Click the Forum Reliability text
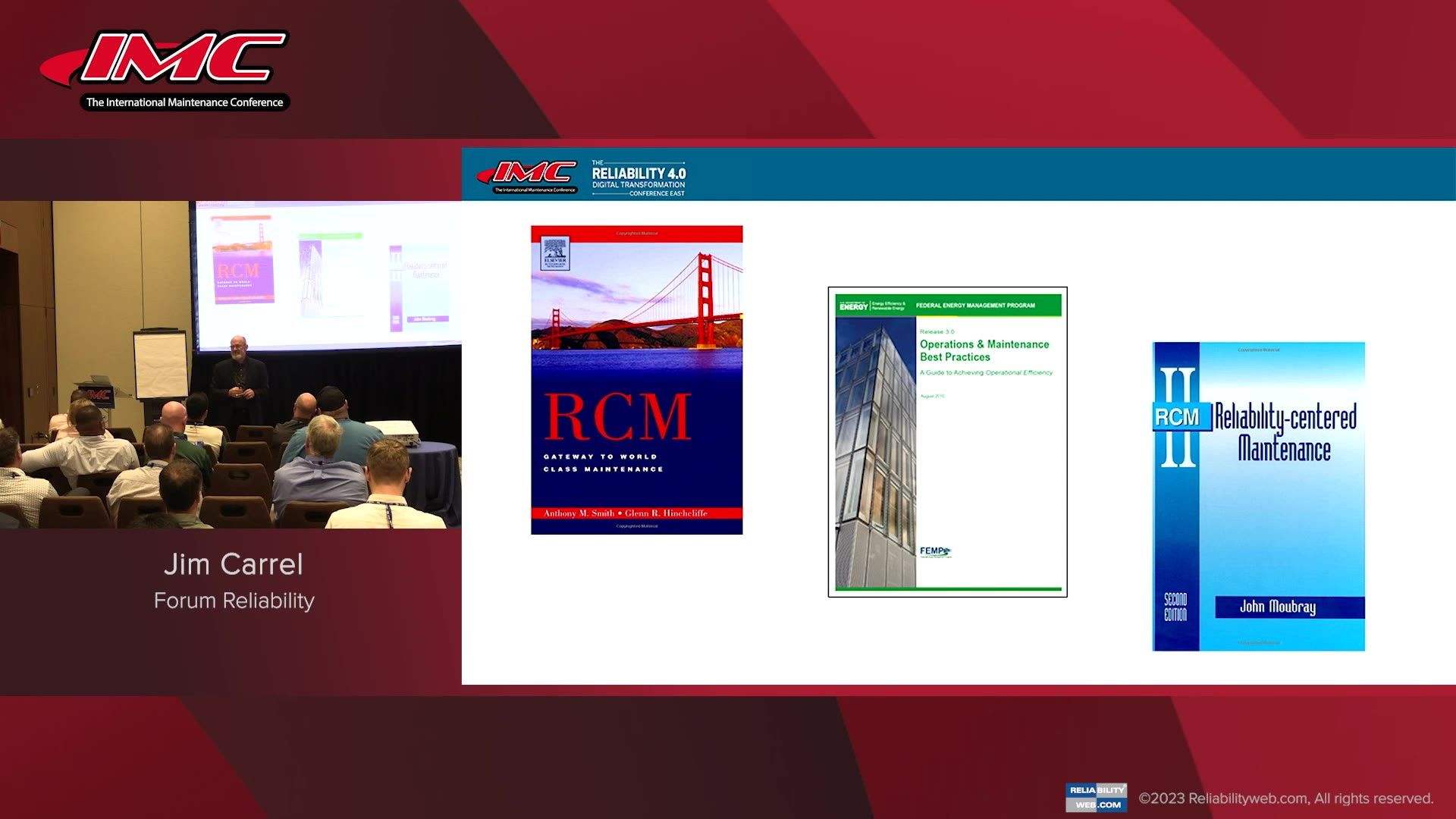 tap(234, 600)
